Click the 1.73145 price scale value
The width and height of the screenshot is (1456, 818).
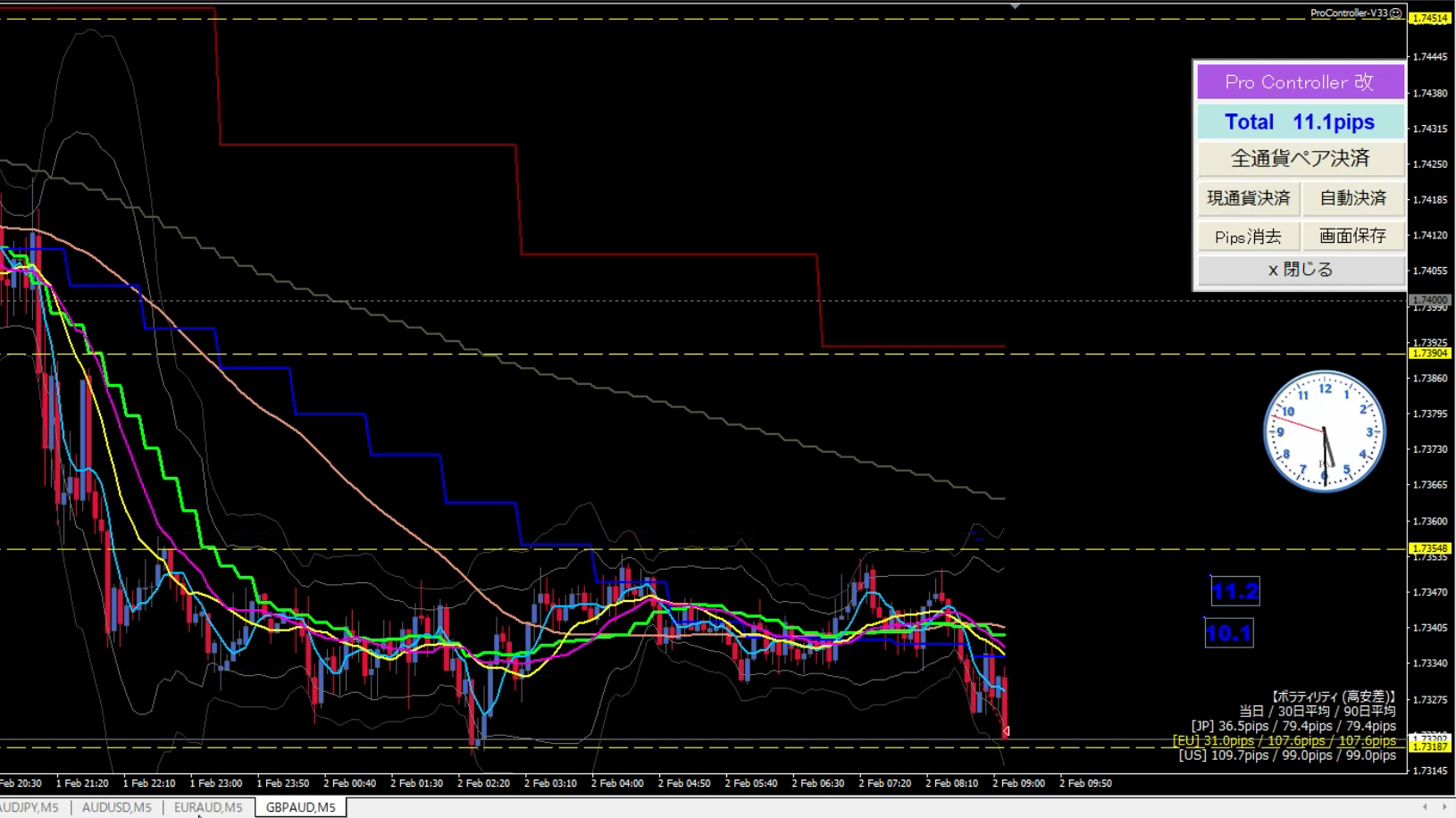point(1430,770)
